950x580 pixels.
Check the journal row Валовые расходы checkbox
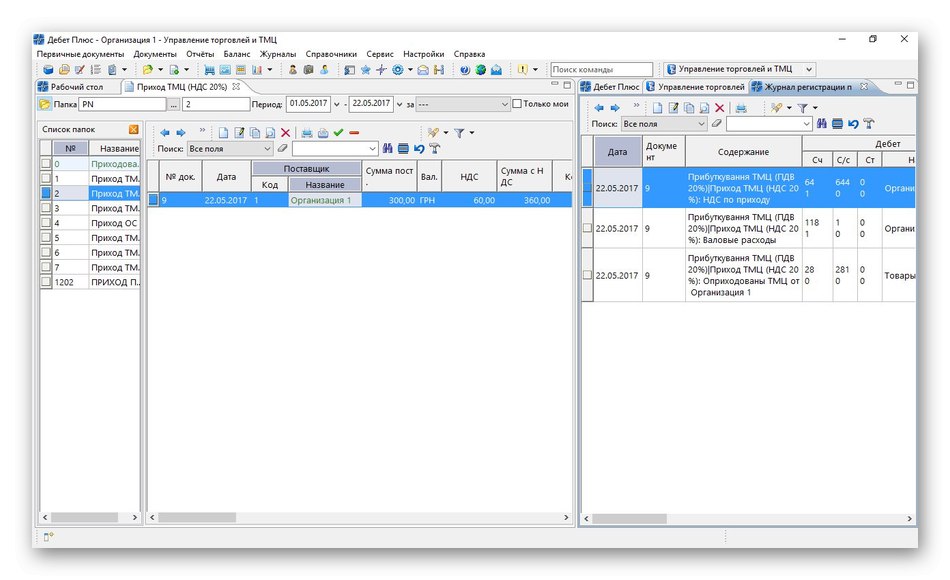click(587, 228)
